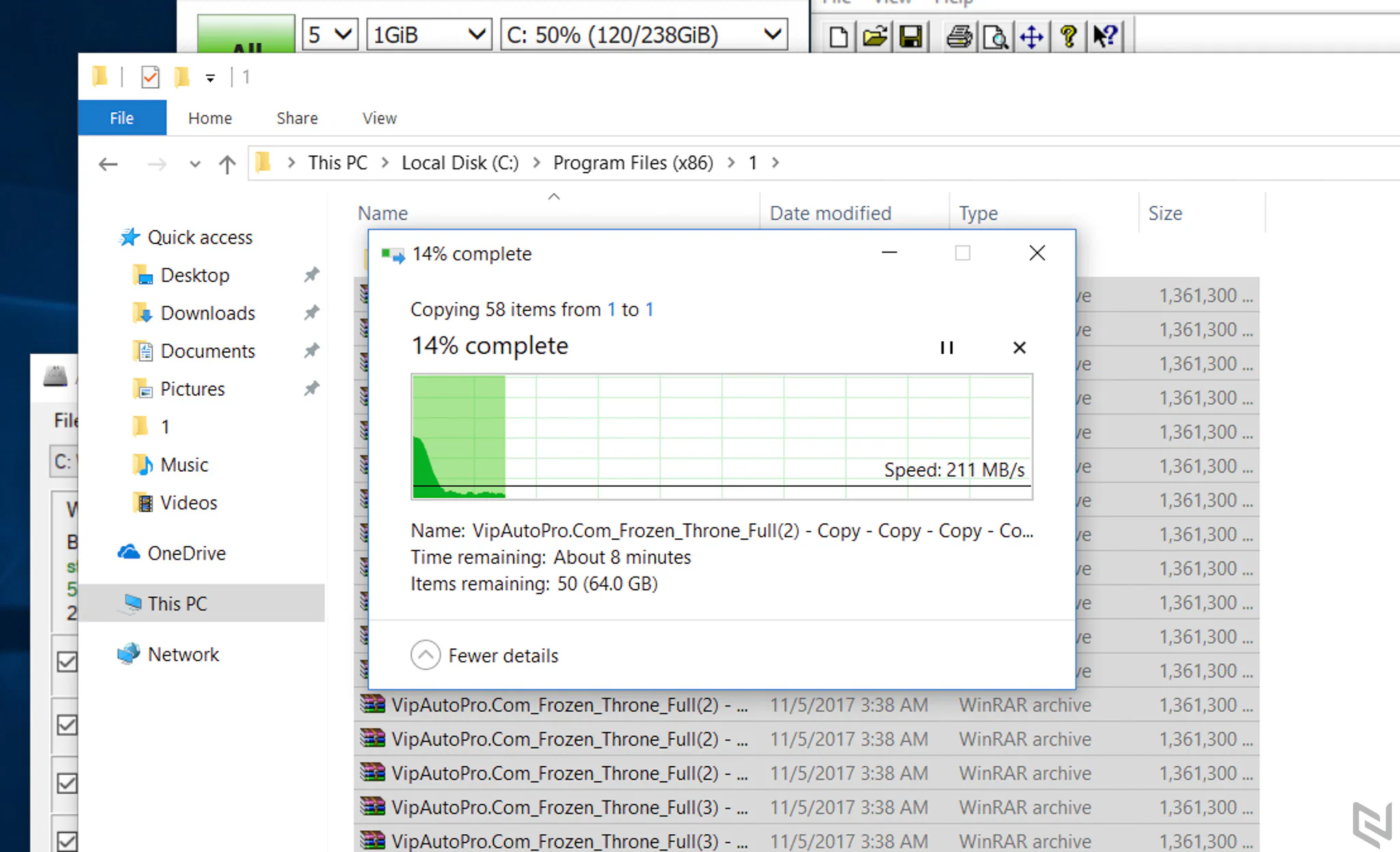Collapse details with the Fewer details chevron
This screenshot has width=1400, height=852.
click(425, 655)
